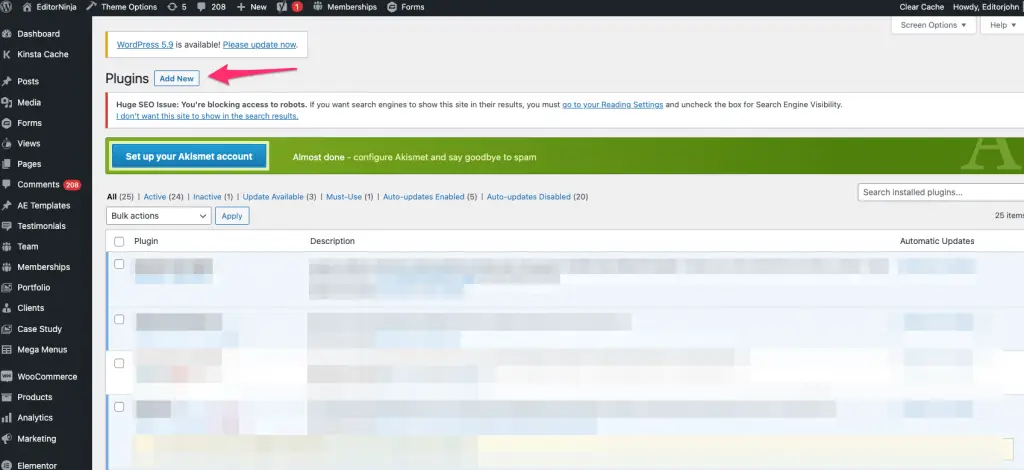
Task: Expand the Screen Options panel
Action: click(933, 25)
